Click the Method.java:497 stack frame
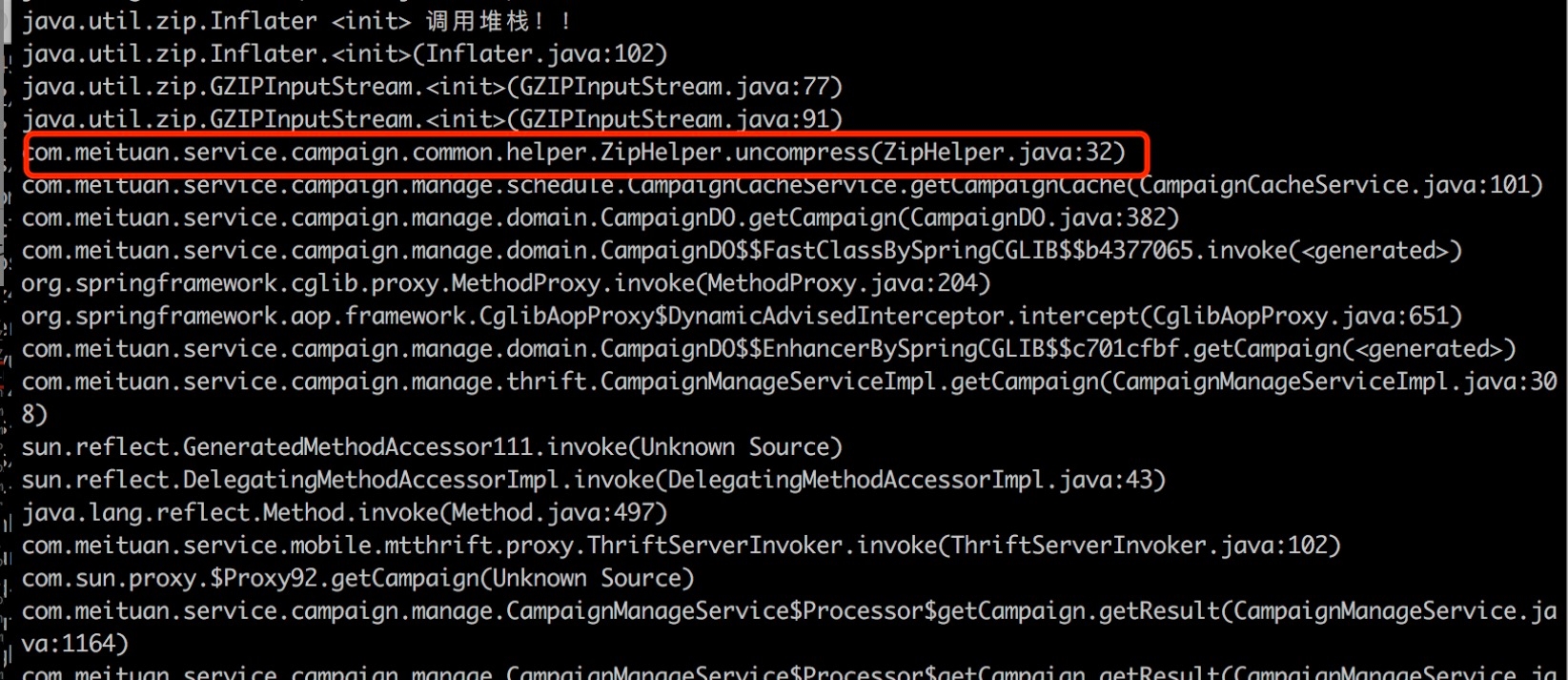 coord(344,513)
